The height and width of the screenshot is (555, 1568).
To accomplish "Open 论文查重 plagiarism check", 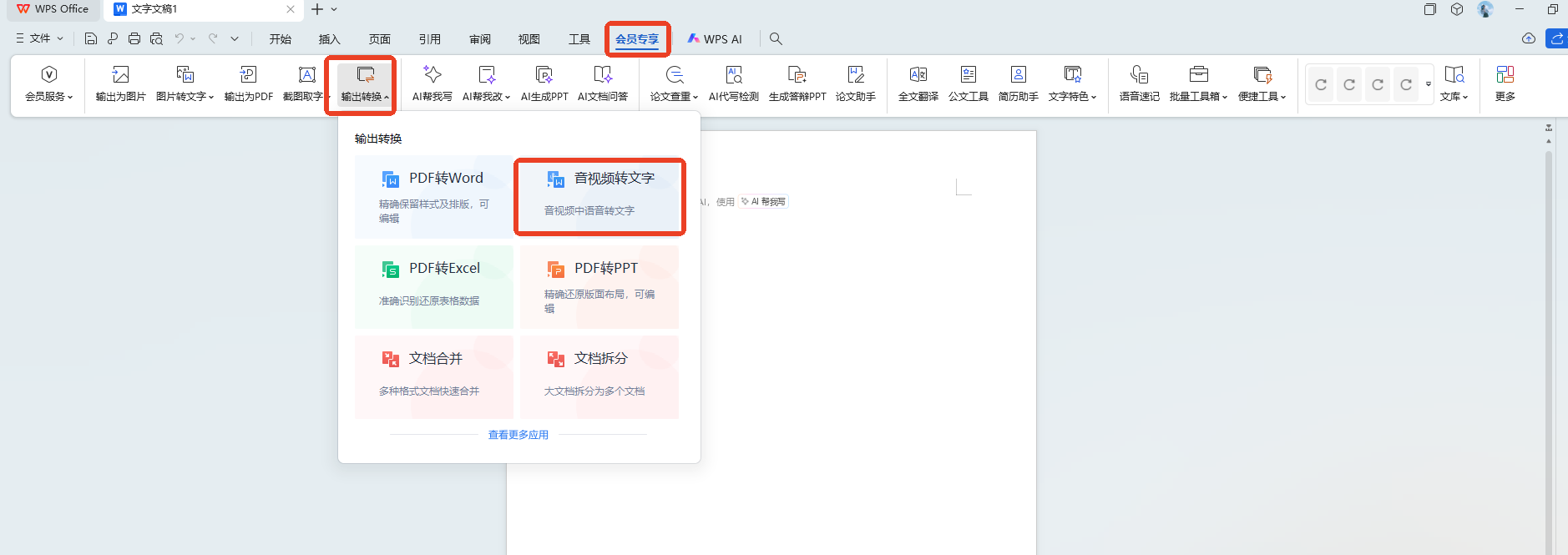I will point(674,84).
